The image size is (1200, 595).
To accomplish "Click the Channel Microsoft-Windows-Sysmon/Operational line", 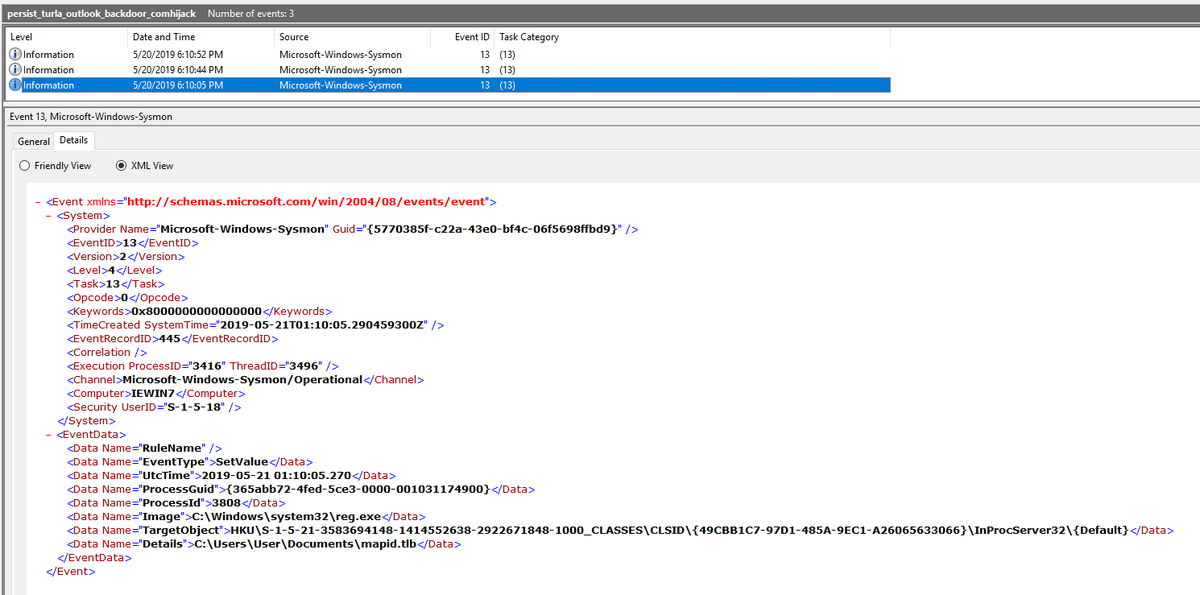I will [x=245, y=380].
